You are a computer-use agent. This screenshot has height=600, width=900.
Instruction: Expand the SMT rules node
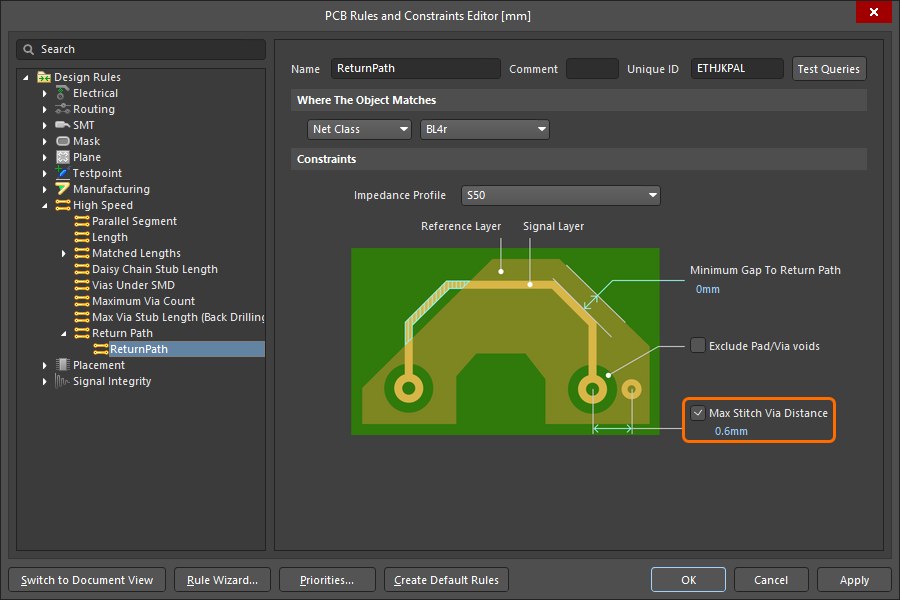pyautogui.click(x=45, y=125)
